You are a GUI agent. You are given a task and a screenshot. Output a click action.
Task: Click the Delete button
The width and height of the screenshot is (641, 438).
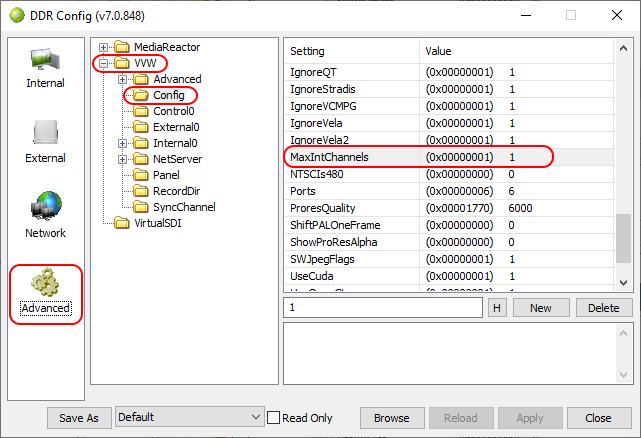point(603,308)
